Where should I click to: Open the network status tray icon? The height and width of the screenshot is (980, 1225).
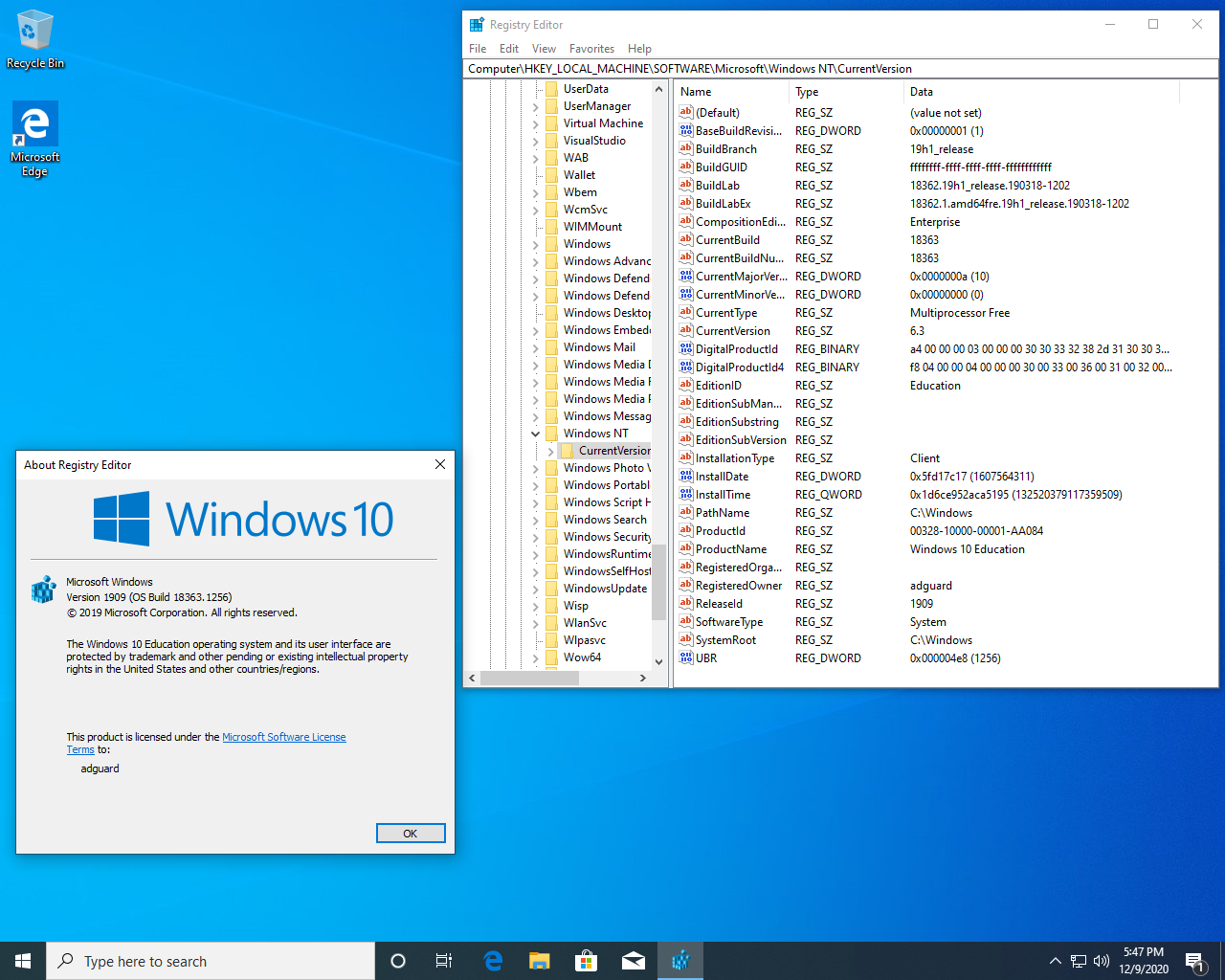pos(1079,961)
